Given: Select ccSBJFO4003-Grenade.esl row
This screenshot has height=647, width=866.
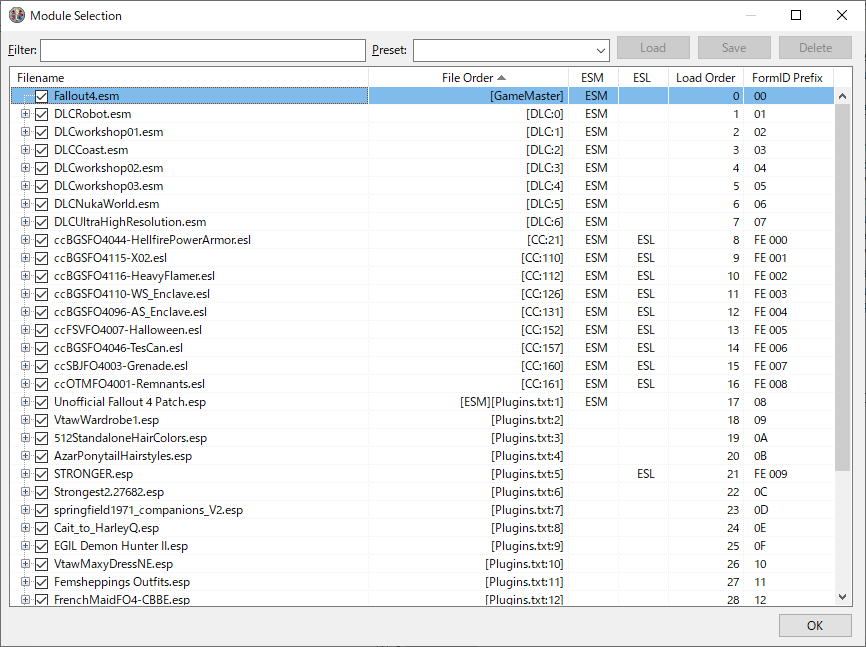Looking at the screenshot, I should pos(423,366).
